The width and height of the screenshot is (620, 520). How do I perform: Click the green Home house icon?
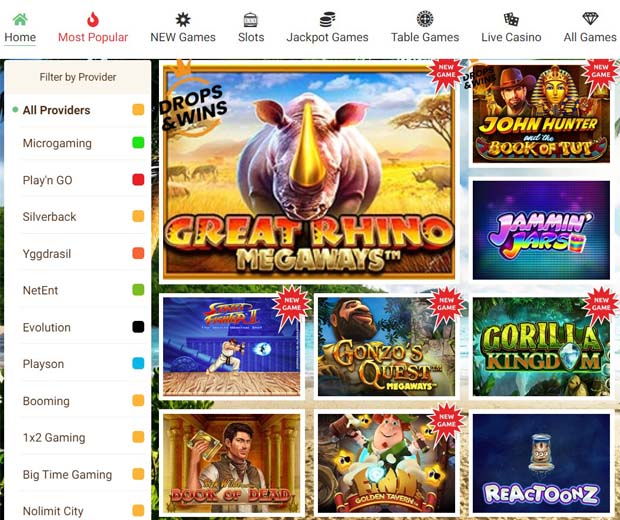pos(20,19)
